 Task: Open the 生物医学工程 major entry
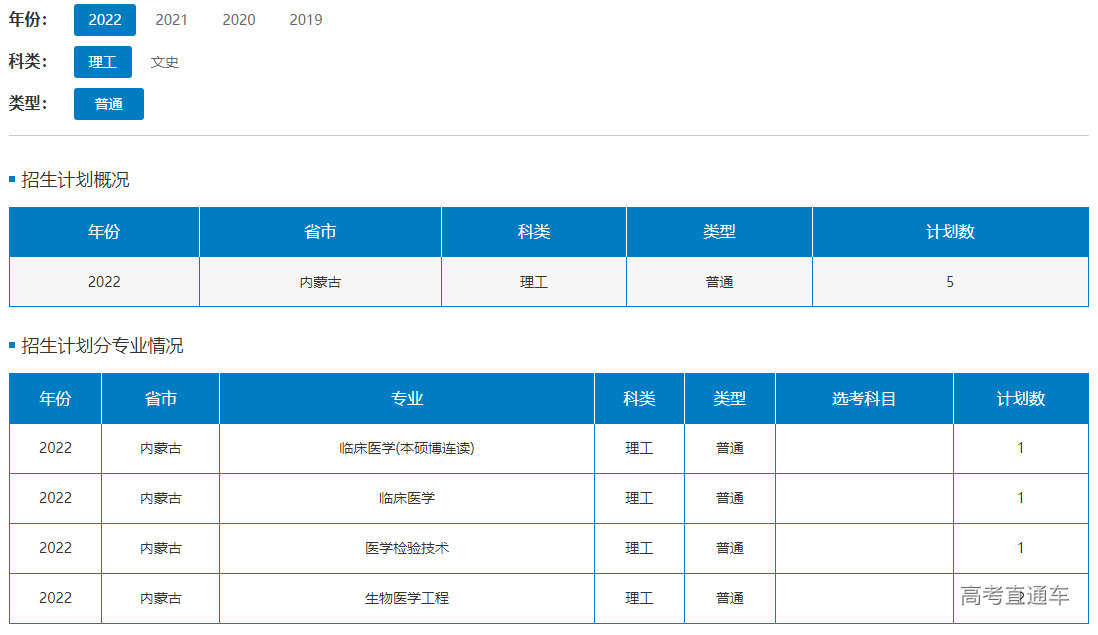pos(407,598)
